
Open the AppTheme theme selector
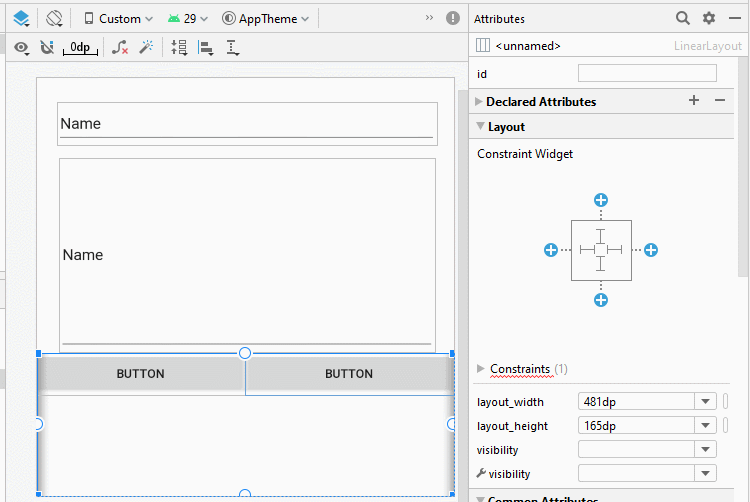pos(265,19)
